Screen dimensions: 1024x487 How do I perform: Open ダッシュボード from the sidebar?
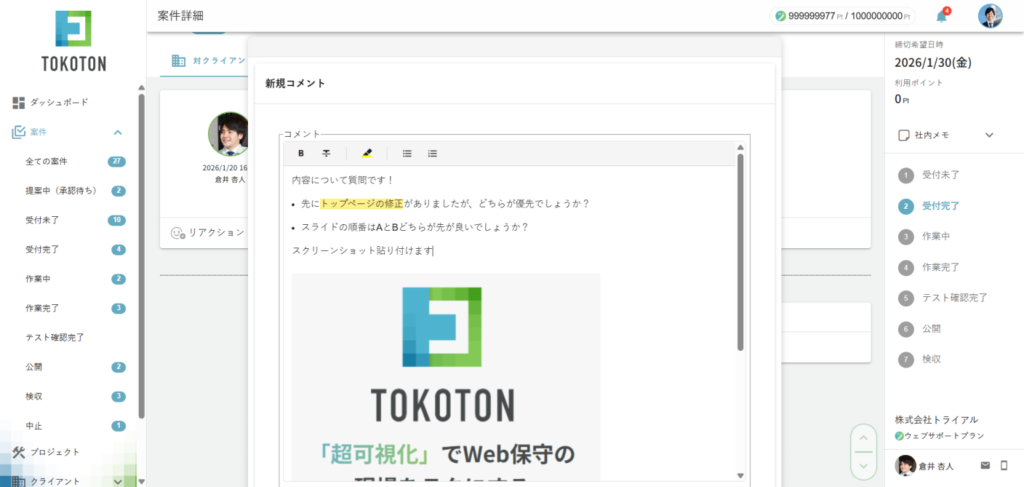(x=56, y=102)
